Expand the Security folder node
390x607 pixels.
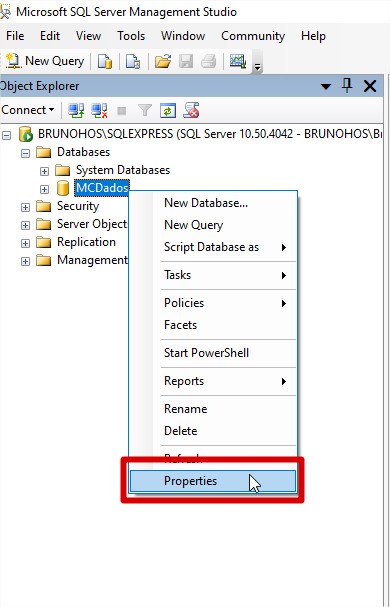[x=26, y=207]
